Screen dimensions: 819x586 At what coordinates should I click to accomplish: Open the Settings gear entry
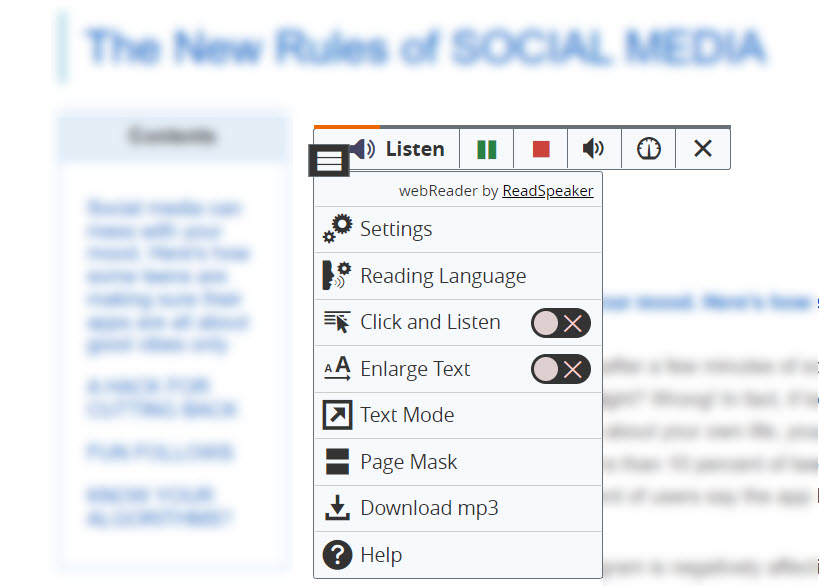[x=337, y=229]
